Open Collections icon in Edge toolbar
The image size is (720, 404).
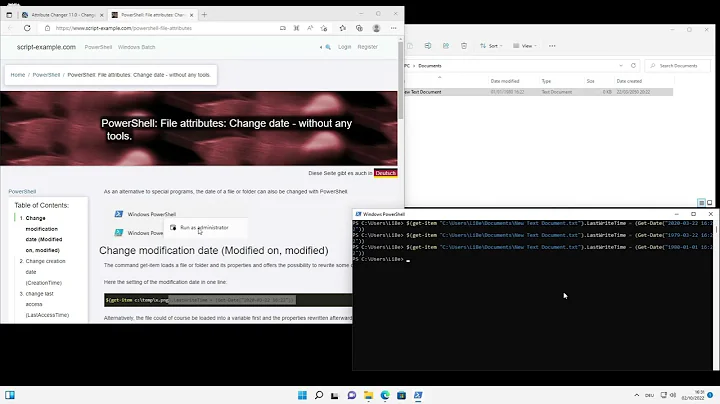(x=359, y=28)
